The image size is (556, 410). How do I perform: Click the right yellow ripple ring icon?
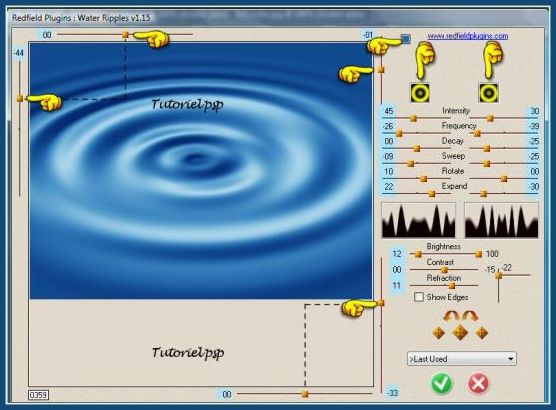[489, 93]
